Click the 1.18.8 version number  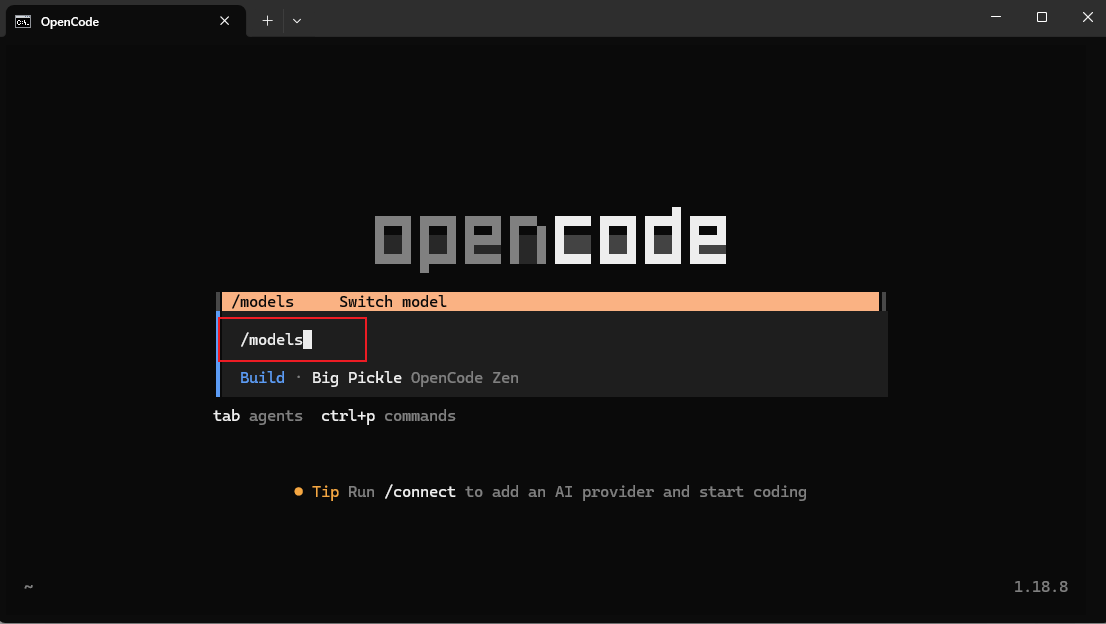tap(1040, 587)
